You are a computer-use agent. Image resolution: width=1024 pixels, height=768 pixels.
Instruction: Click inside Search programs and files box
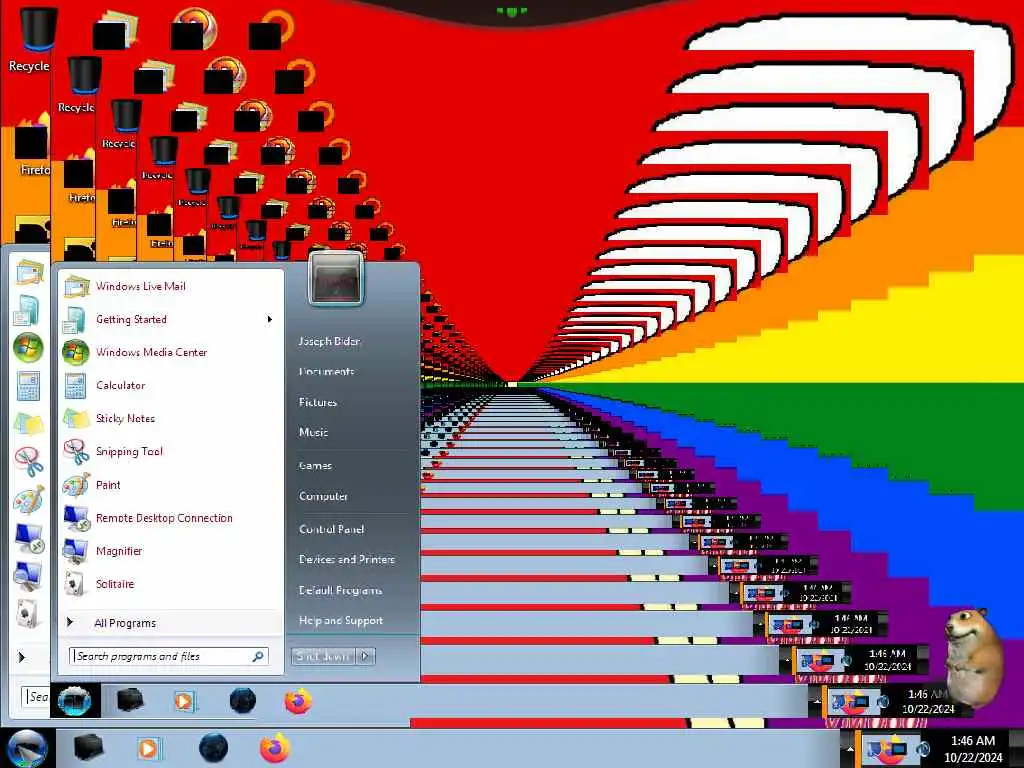point(168,656)
